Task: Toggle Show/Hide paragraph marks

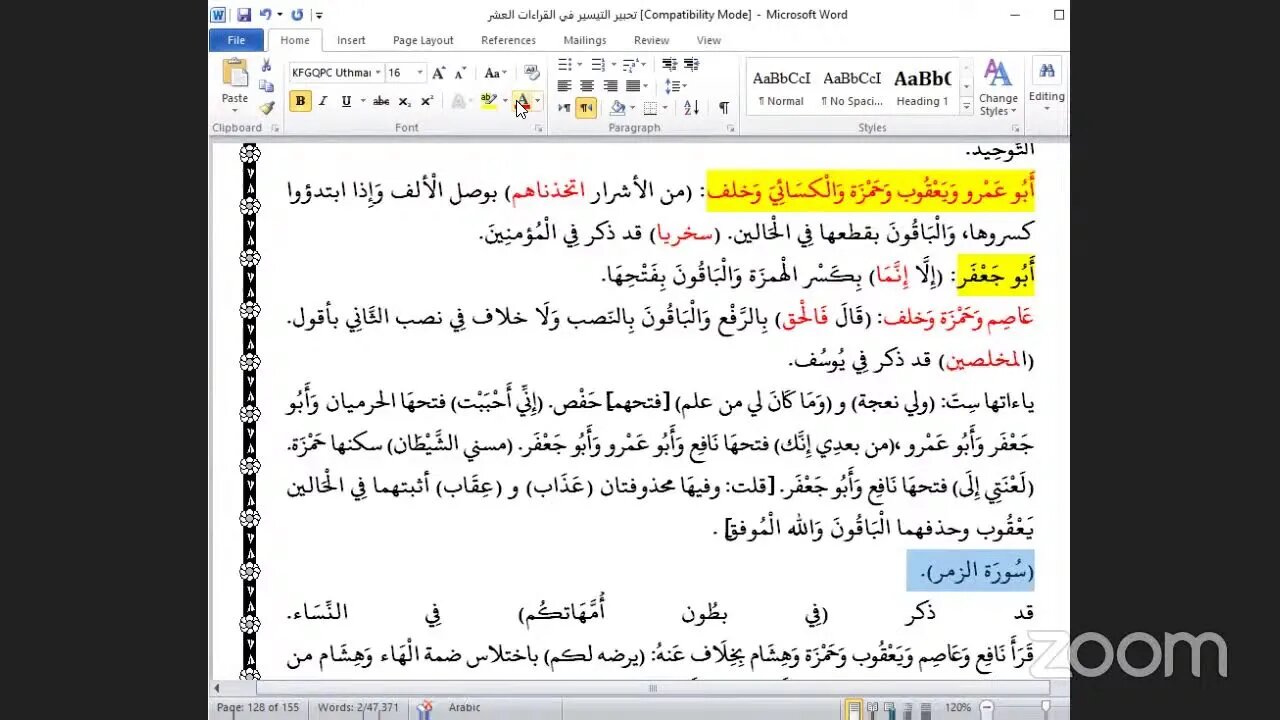Action: pyautogui.click(x=723, y=108)
